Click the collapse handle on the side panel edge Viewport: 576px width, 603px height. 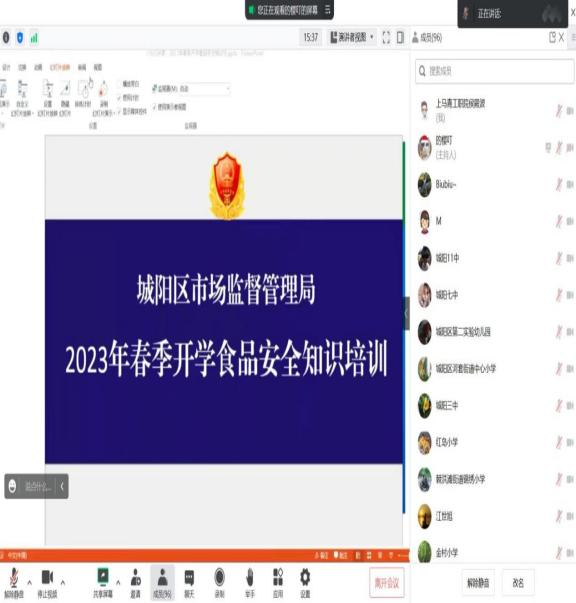[x=406, y=313]
